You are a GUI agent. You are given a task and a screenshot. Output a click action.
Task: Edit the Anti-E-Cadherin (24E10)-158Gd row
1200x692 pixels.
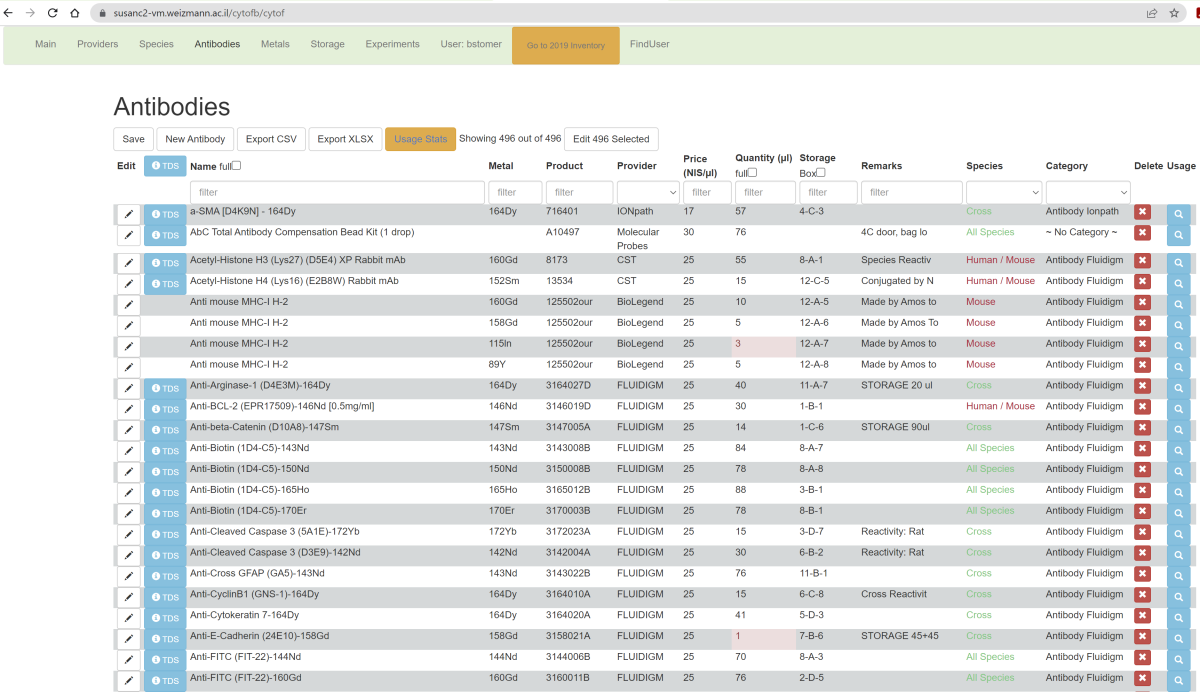[128, 639]
